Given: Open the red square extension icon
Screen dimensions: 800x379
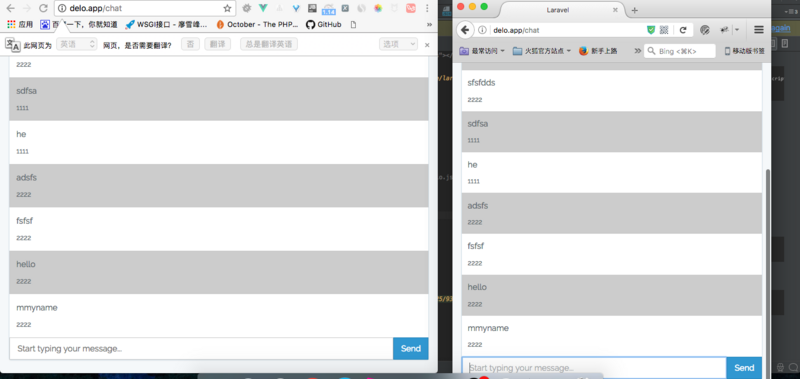Looking at the screenshot, I should coord(411,8).
